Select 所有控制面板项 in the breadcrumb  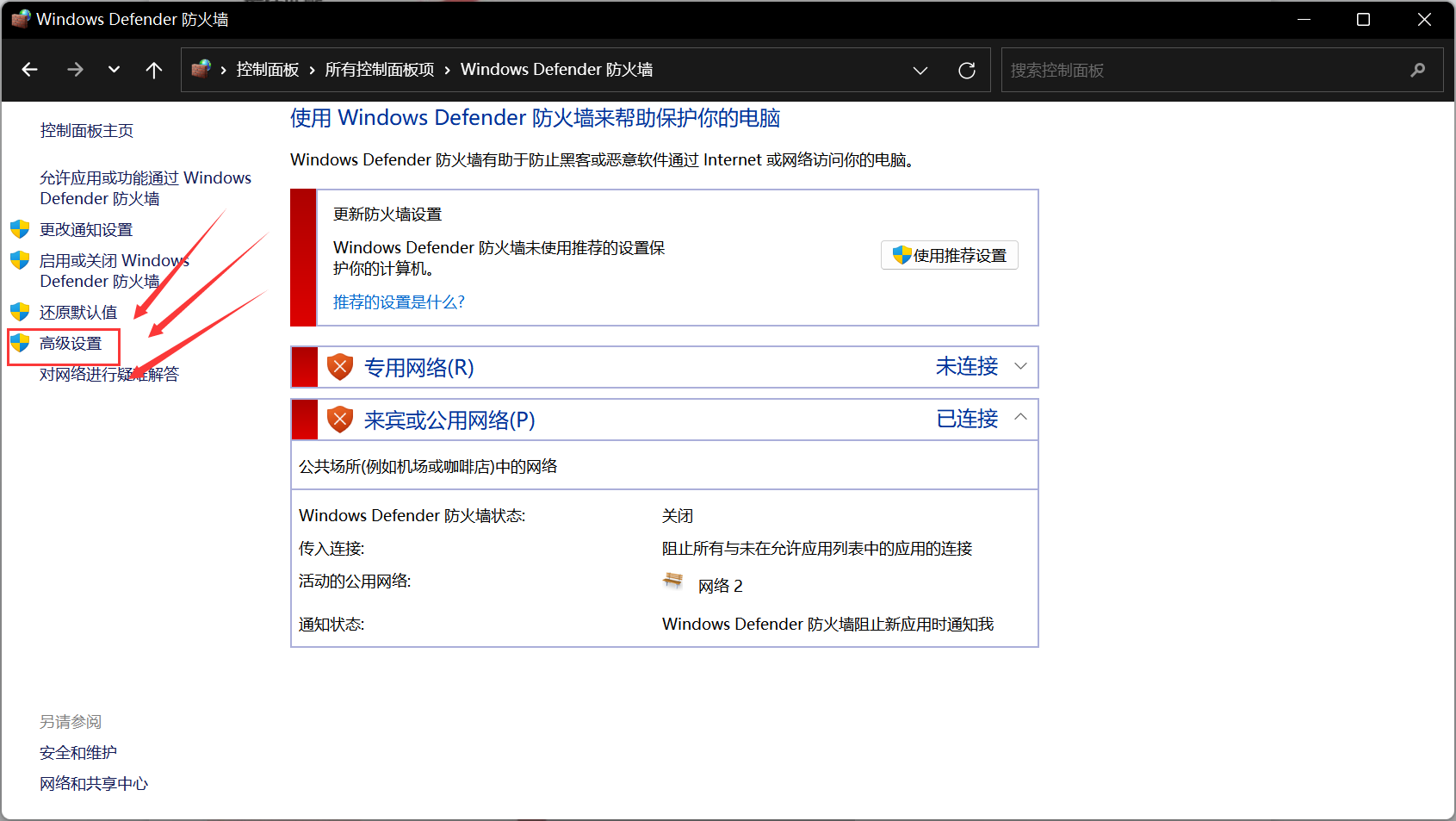pyautogui.click(x=379, y=70)
